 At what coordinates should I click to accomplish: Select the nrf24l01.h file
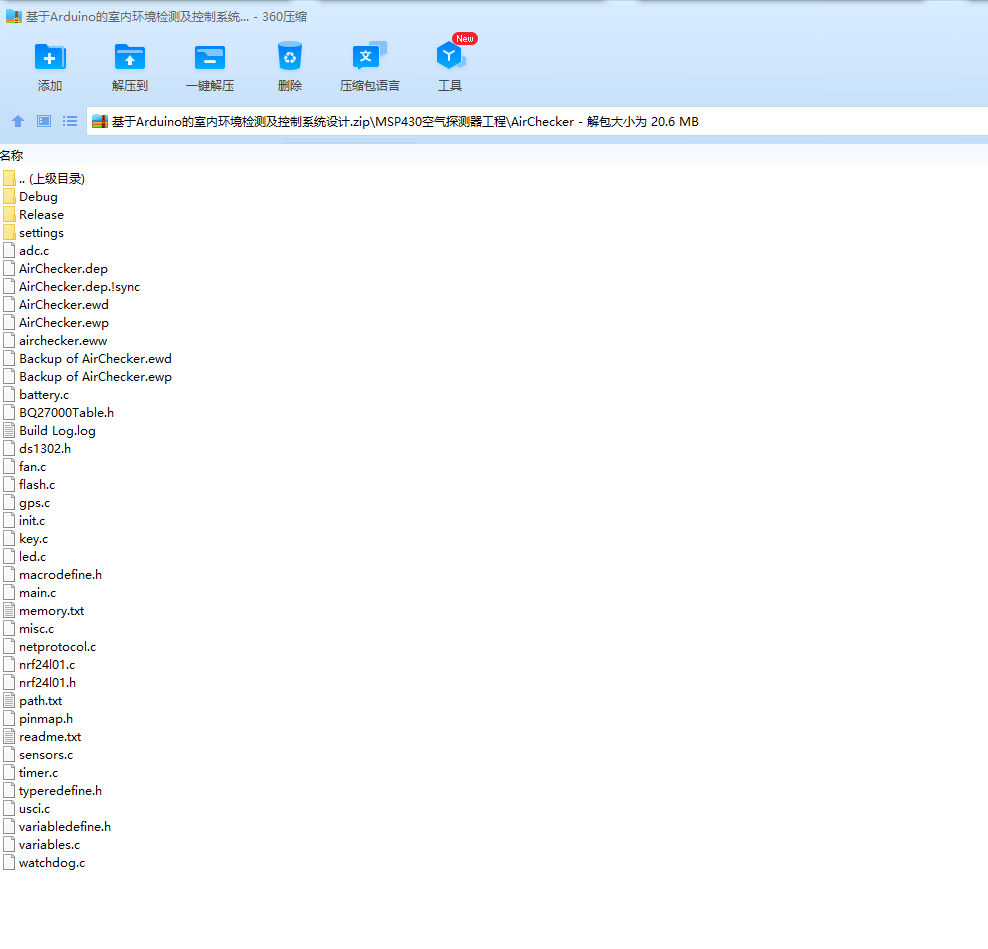click(x=40, y=683)
